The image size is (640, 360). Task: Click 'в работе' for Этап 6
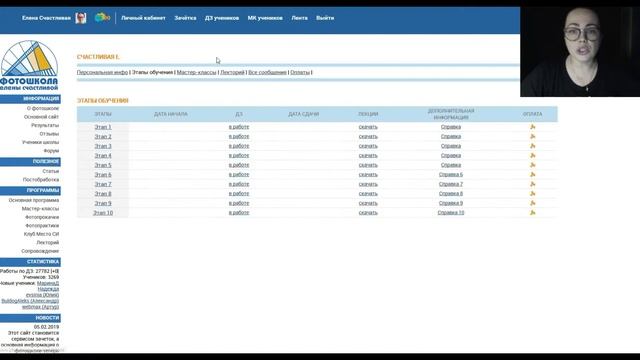click(x=239, y=174)
